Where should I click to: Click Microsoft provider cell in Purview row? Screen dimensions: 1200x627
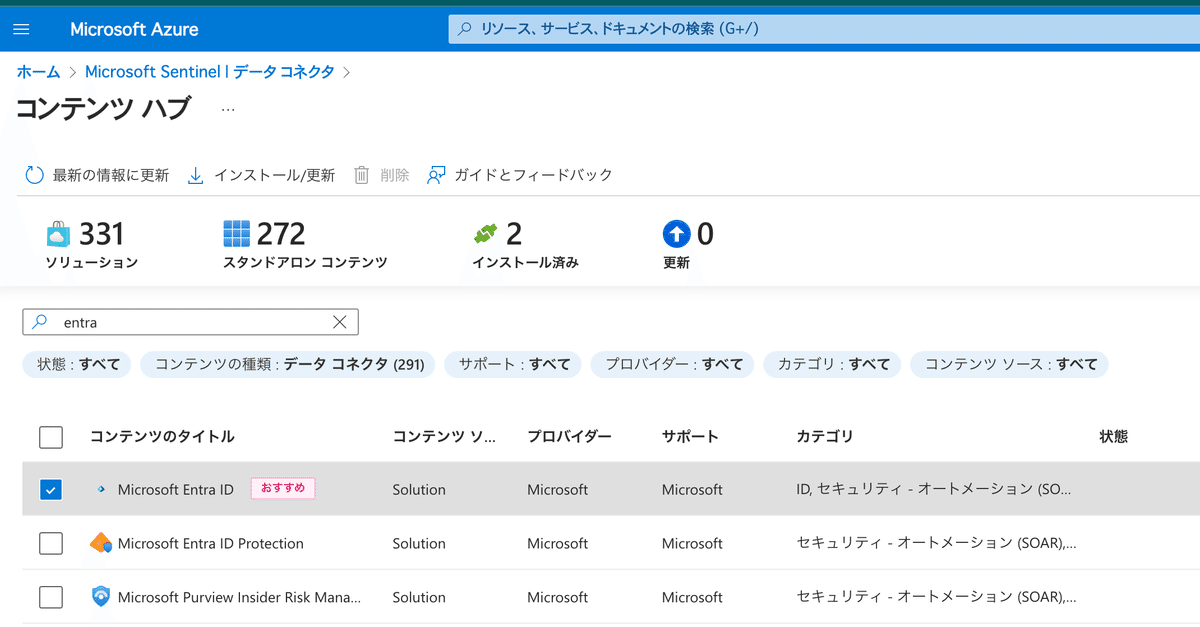(558, 598)
